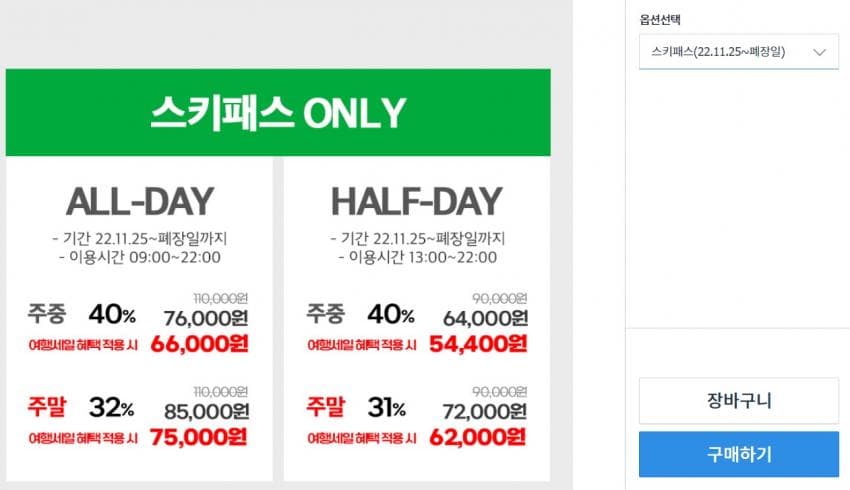Click the chevron arrow in option selector
Image resolution: width=850 pixels, height=490 pixels.
pos(821,52)
